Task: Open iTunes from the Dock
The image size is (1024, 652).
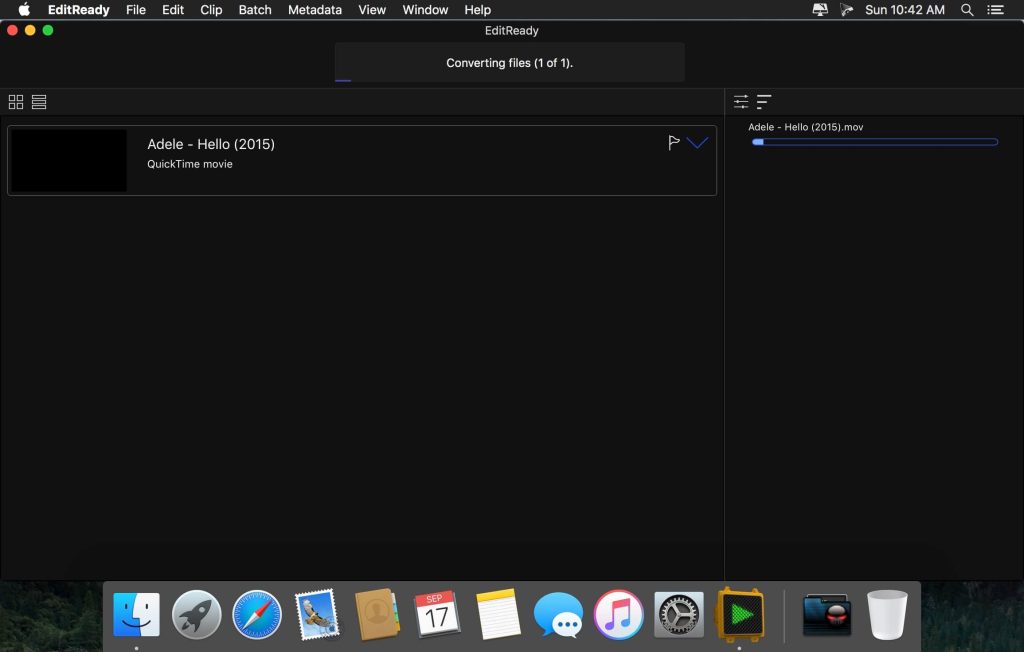Action: (x=618, y=614)
